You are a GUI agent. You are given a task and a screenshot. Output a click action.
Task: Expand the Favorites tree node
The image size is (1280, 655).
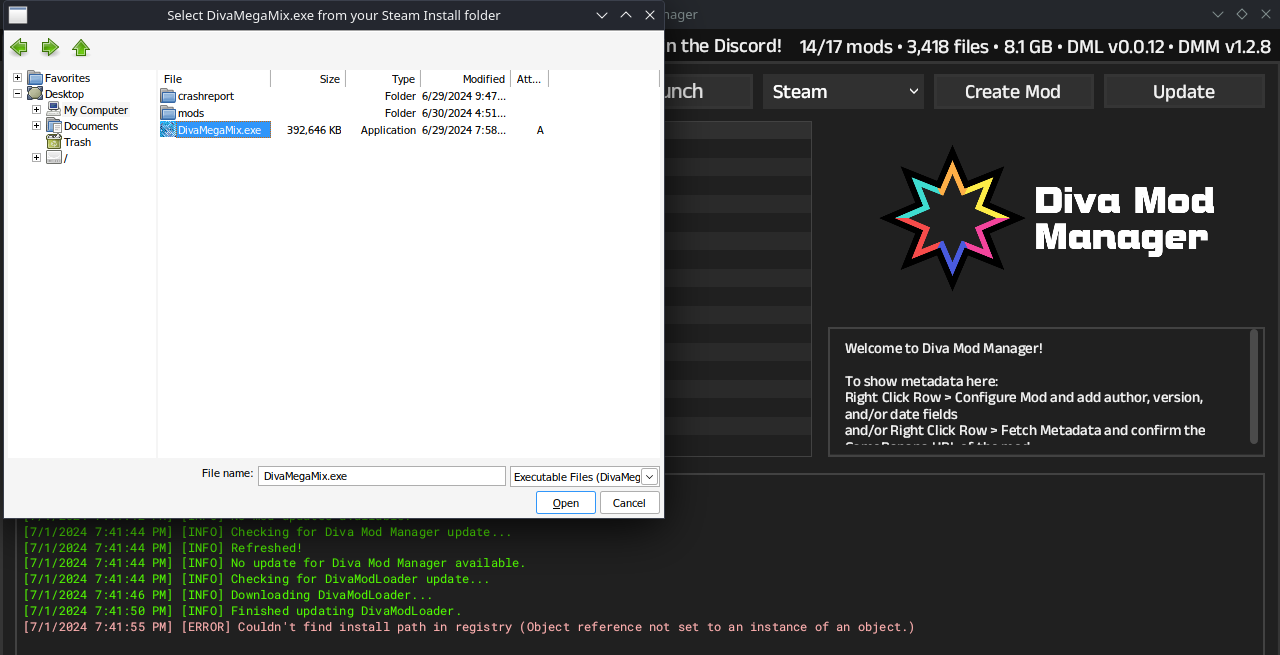(17, 78)
